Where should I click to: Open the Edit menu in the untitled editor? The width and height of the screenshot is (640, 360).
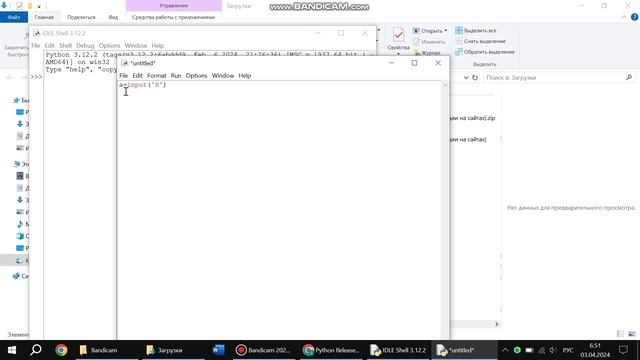click(x=138, y=76)
